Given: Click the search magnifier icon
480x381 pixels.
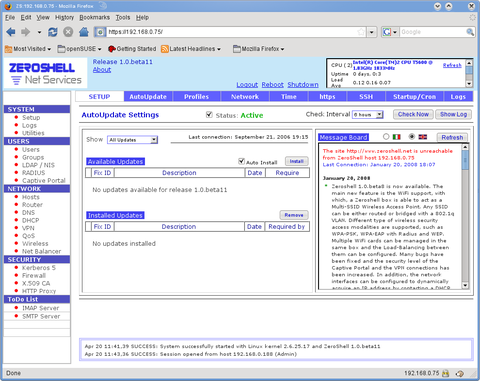Looking at the screenshot, I should pos(470,32).
